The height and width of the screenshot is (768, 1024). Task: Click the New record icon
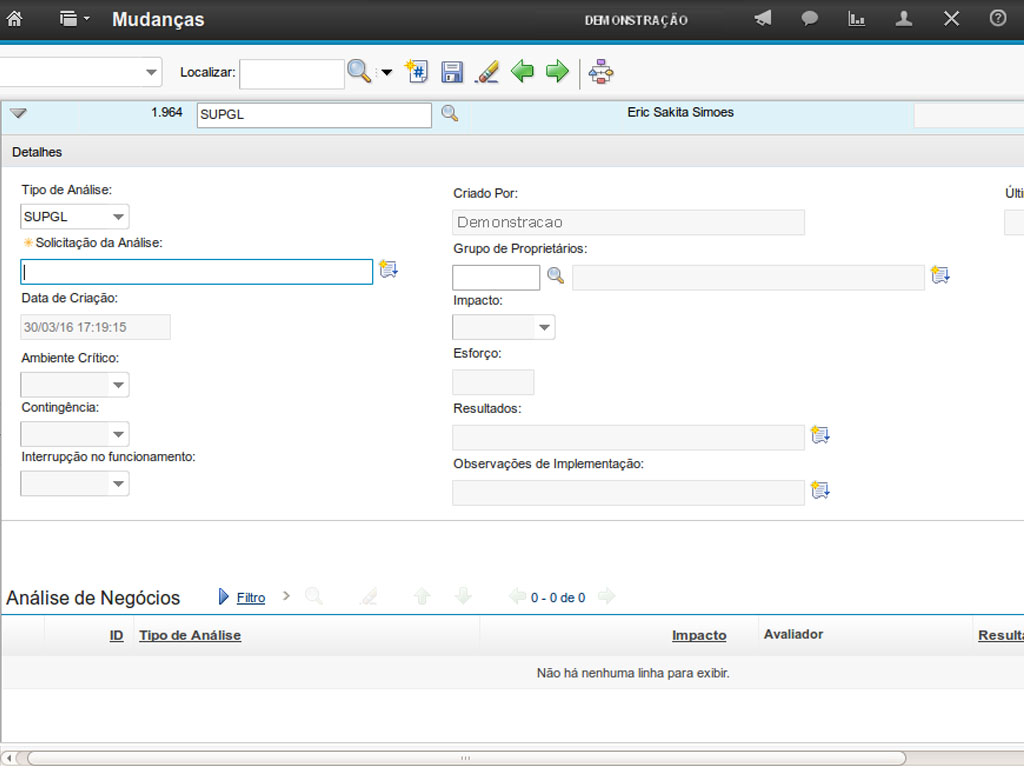tap(416, 72)
